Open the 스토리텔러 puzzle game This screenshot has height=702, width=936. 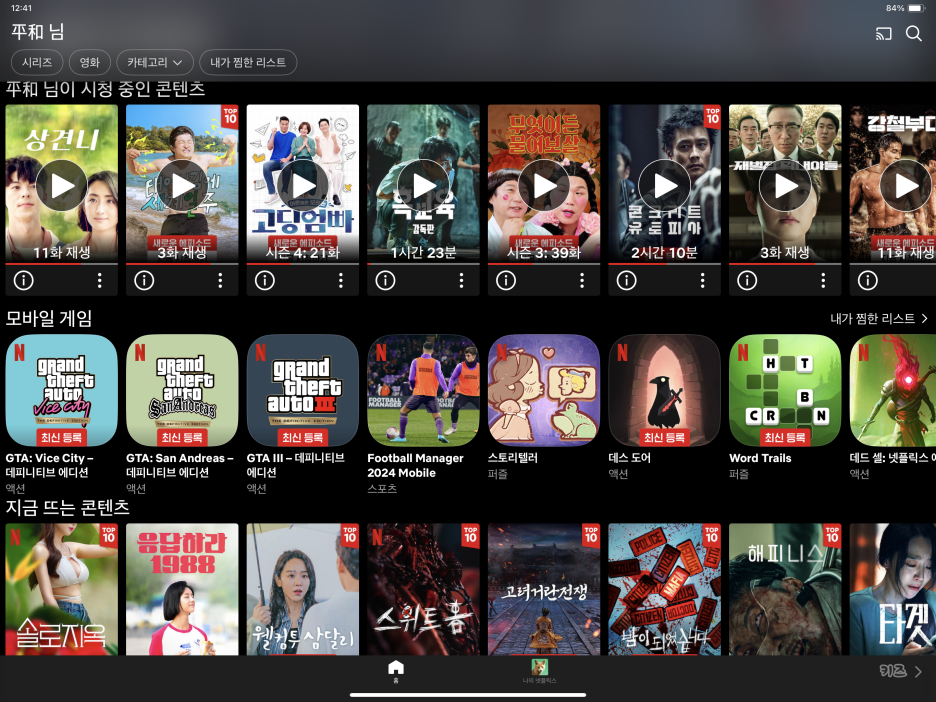[x=544, y=390]
